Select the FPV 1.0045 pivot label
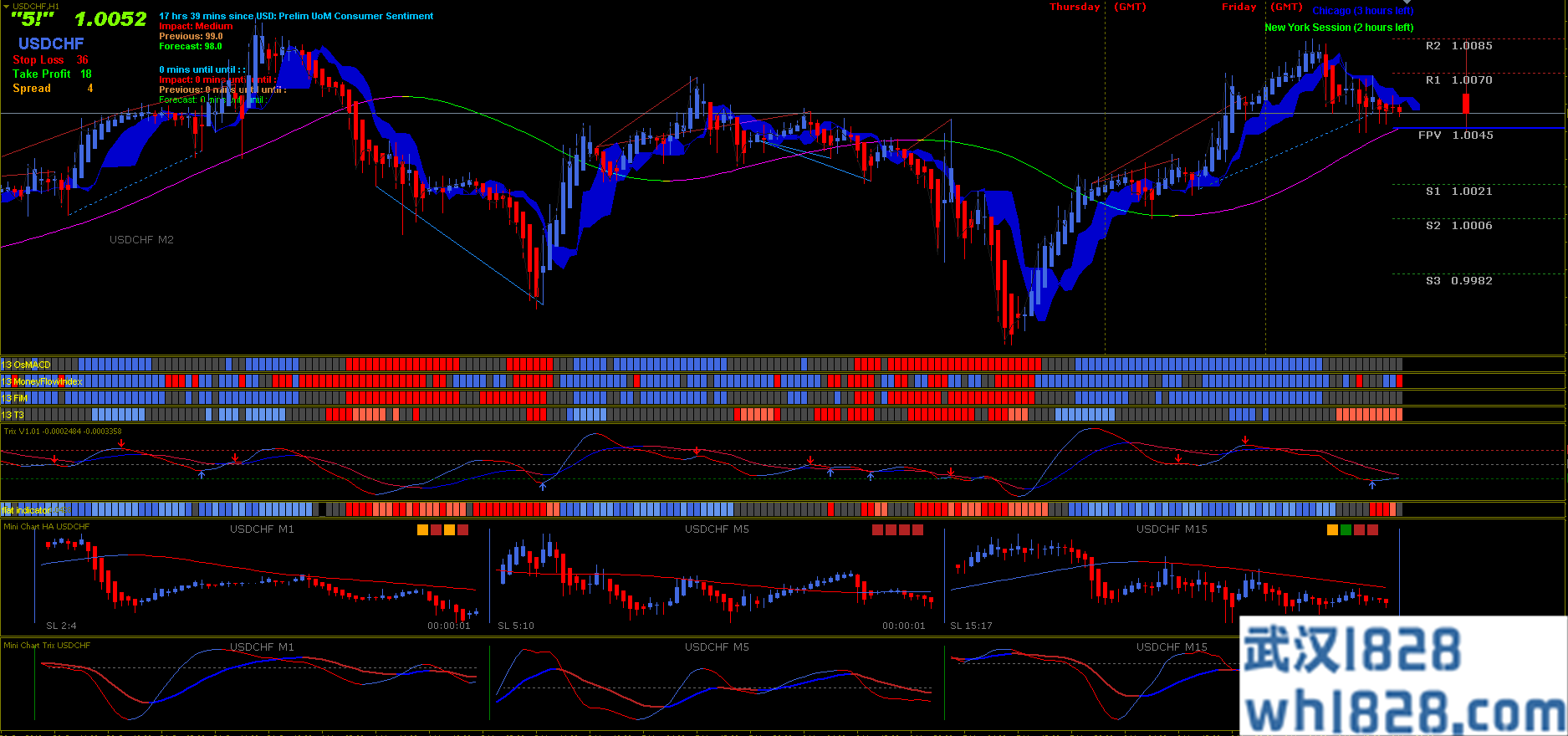Viewport: 1568px width, 736px height. [x=1455, y=135]
